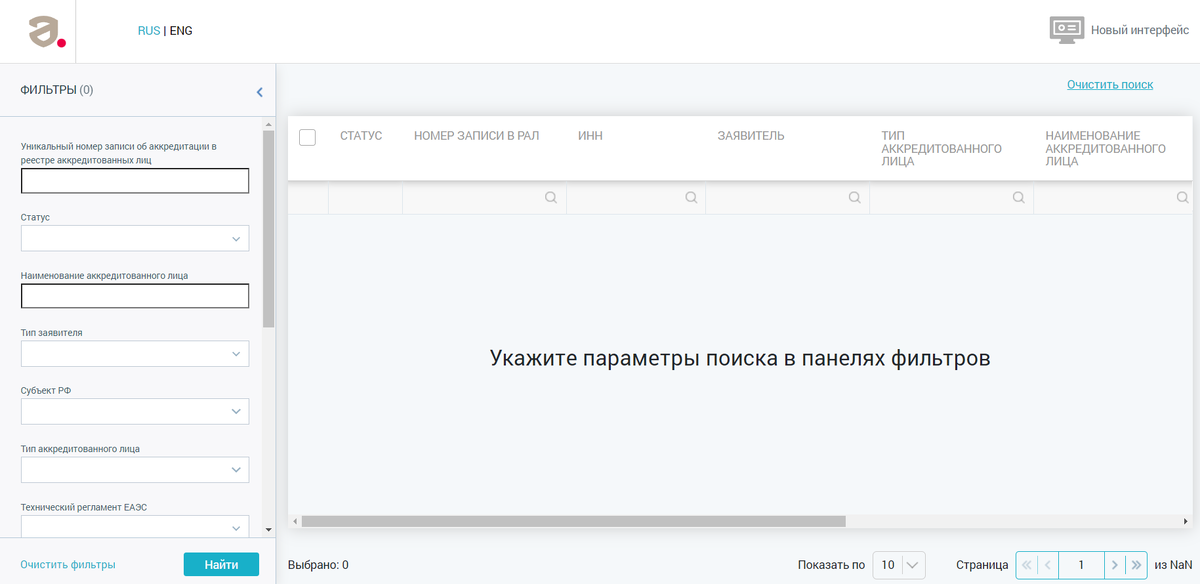Click the search icon in ИНН column
Image resolution: width=1200 pixels, height=584 pixels.
coord(691,197)
